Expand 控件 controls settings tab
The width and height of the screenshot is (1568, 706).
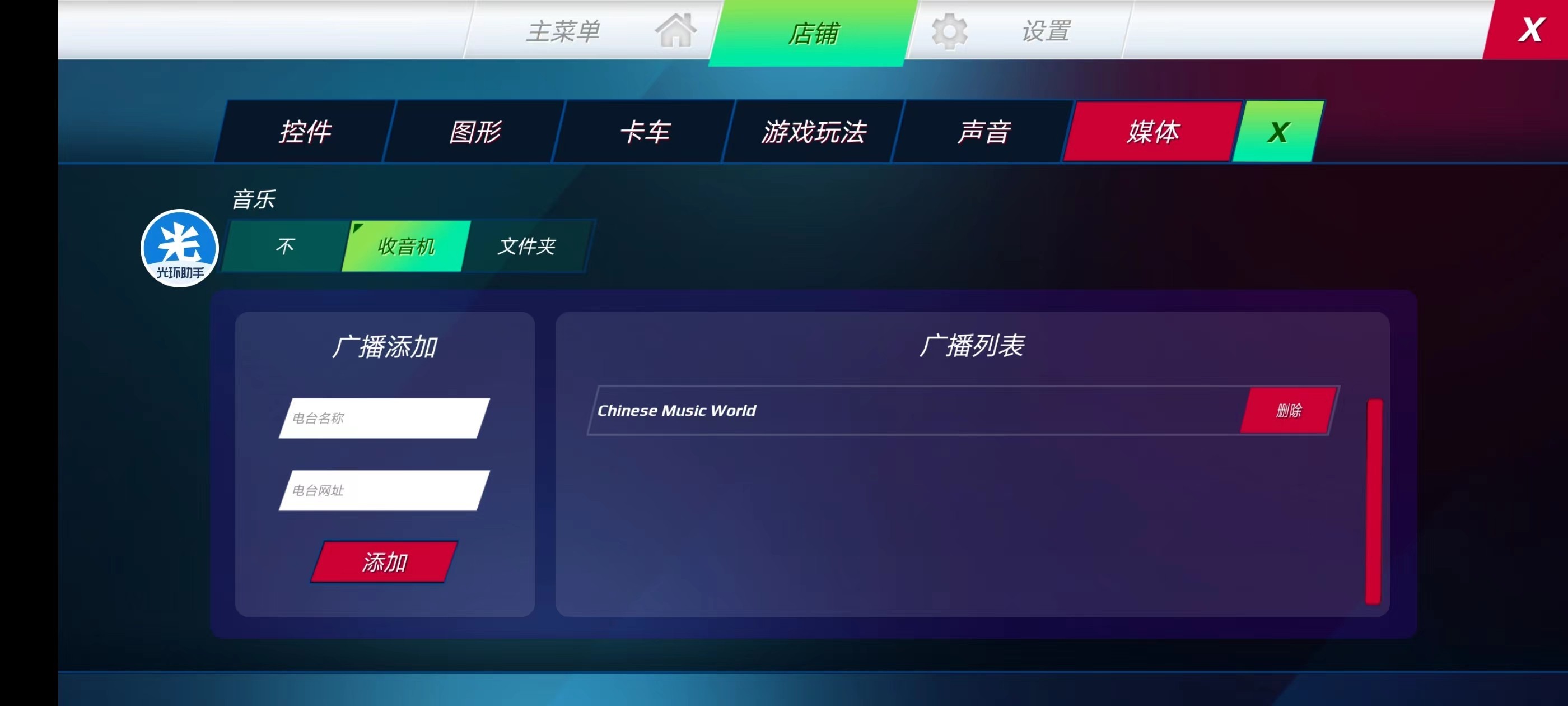pos(306,131)
